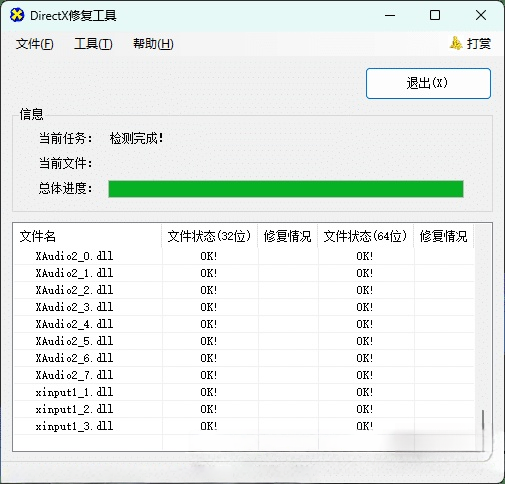The height and width of the screenshot is (484, 505).
Task: Select the xinput1_3.dll row
Action: point(244,426)
